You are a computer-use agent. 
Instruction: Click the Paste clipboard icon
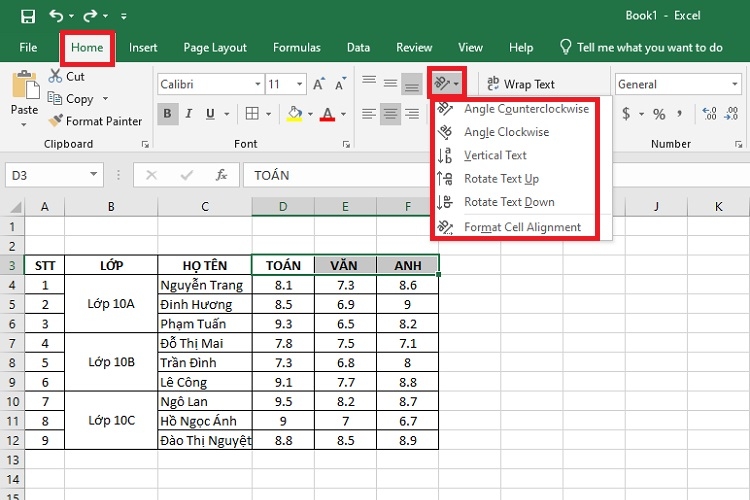click(25, 85)
